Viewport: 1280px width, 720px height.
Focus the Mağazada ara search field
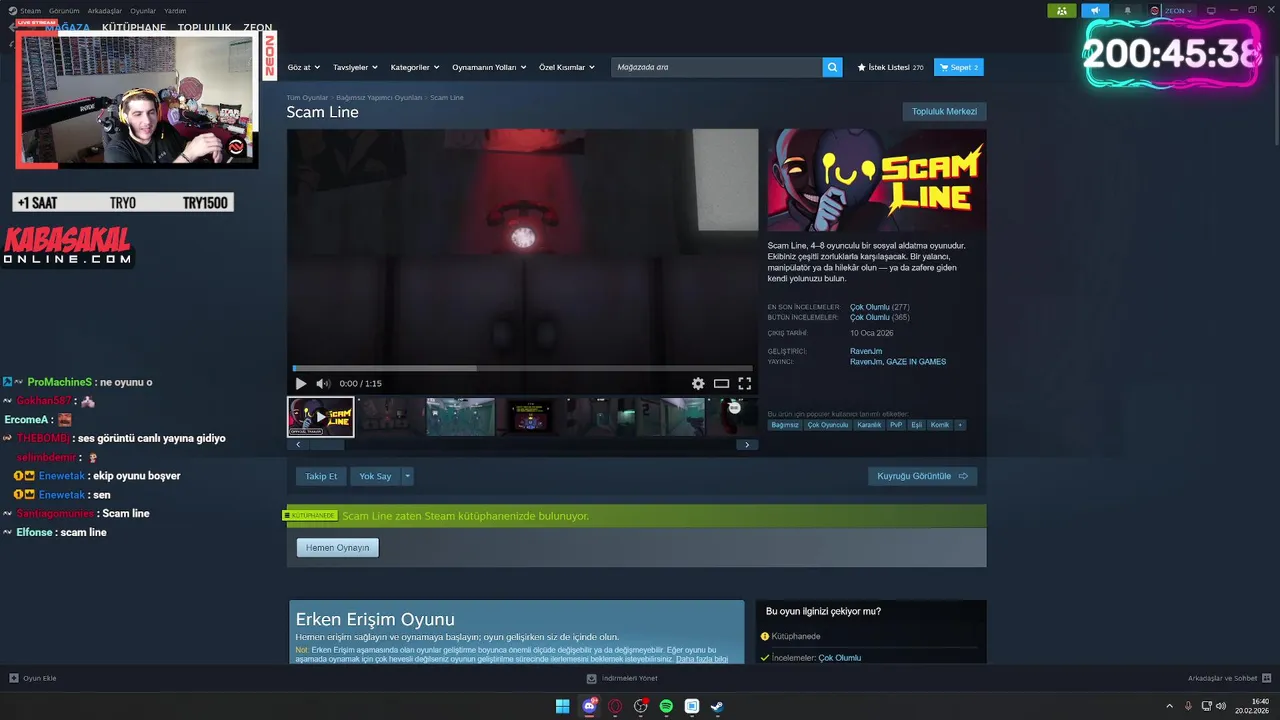[x=716, y=67]
